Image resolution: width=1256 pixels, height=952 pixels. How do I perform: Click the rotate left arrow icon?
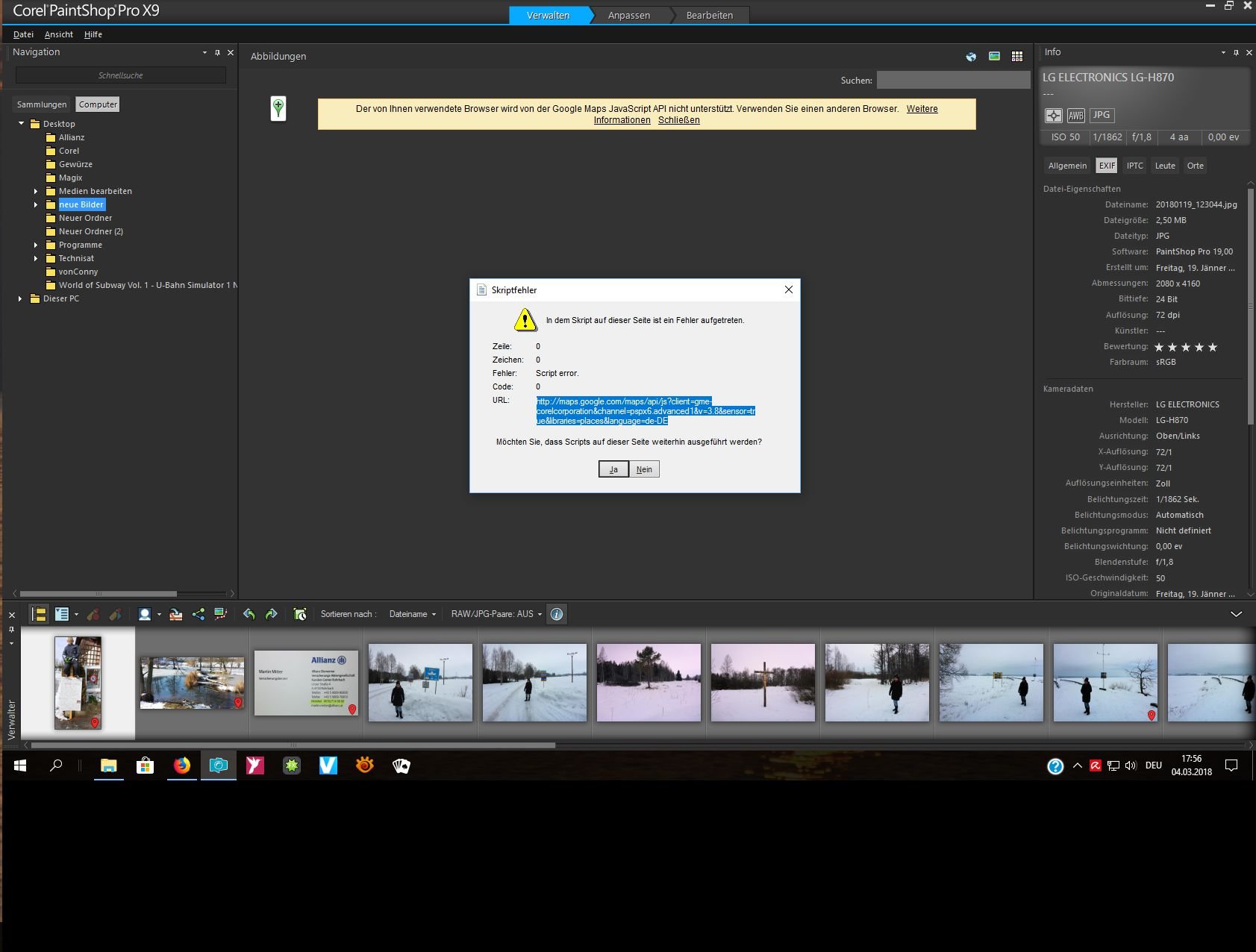[x=249, y=614]
